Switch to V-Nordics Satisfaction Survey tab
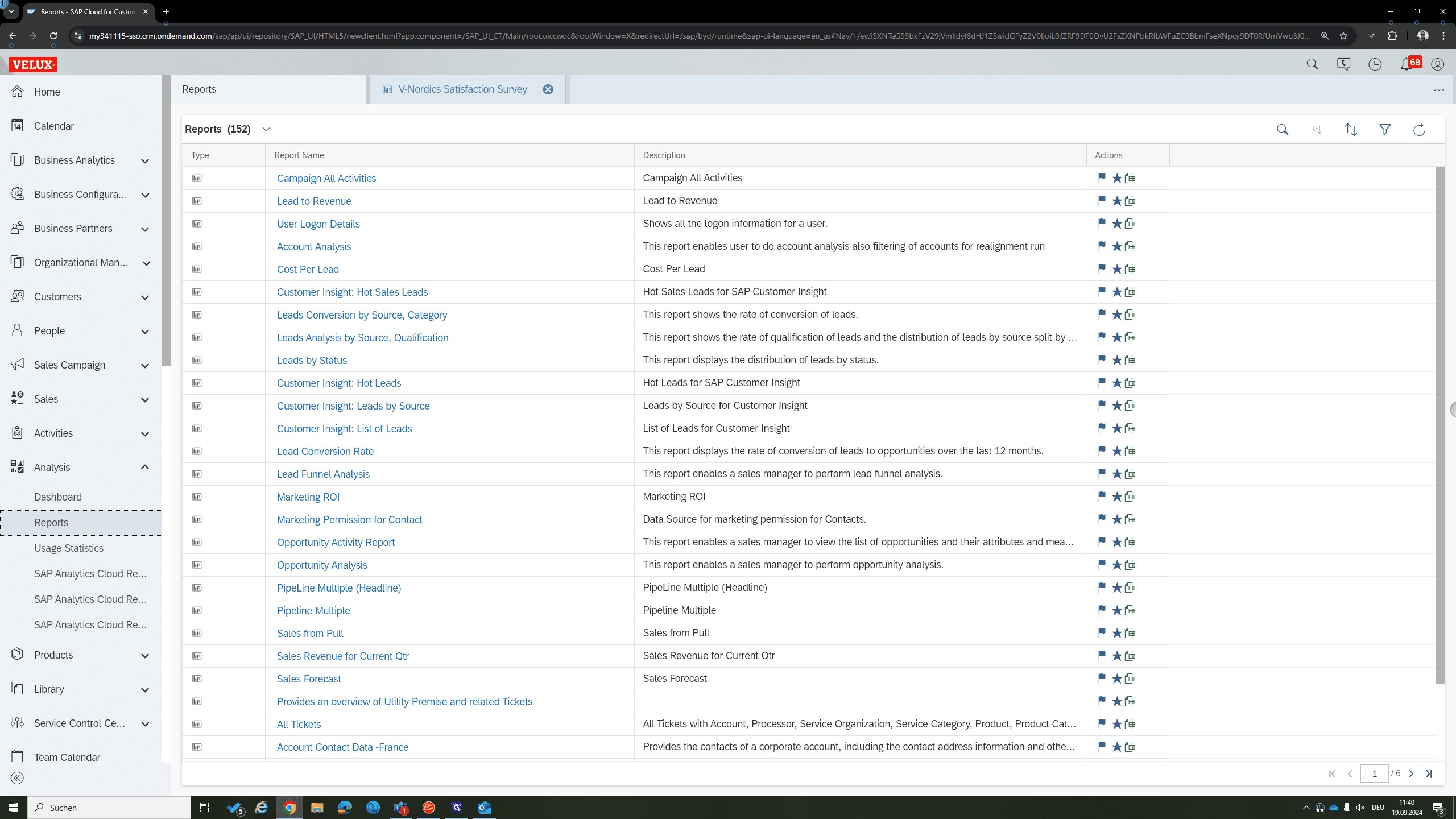1456x819 pixels. point(462,89)
